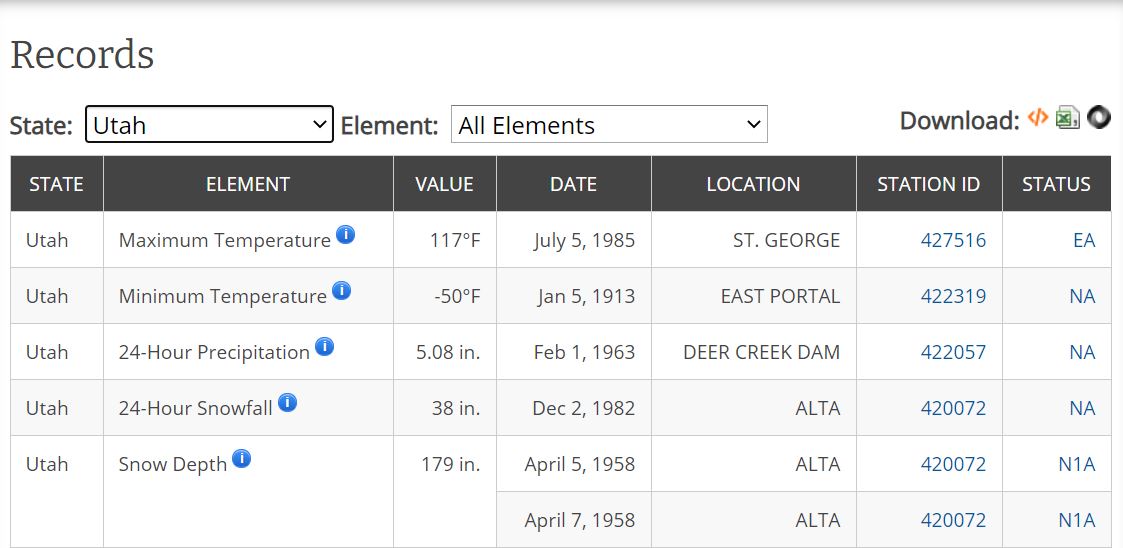1123x548 pixels.
Task: Open station 420072 in April 7, 1958 row
Action: [953, 520]
